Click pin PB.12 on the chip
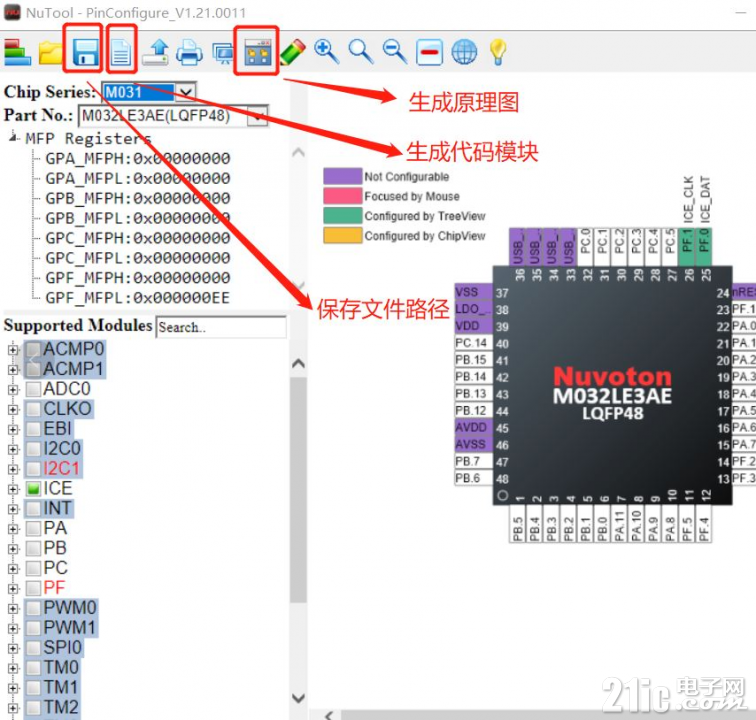This screenshot has width=756, height=720. pos(473,411)
